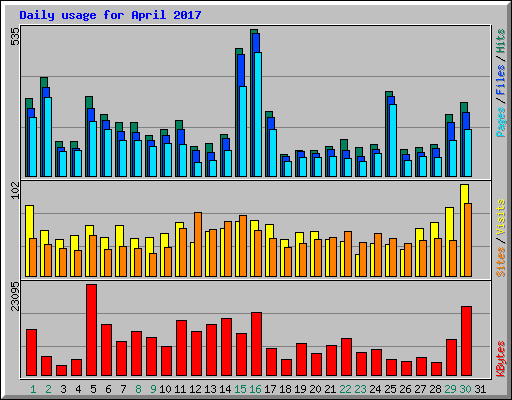
Task: Click the cyan Pages bar for day 2
Action: [x=48, y=137]
